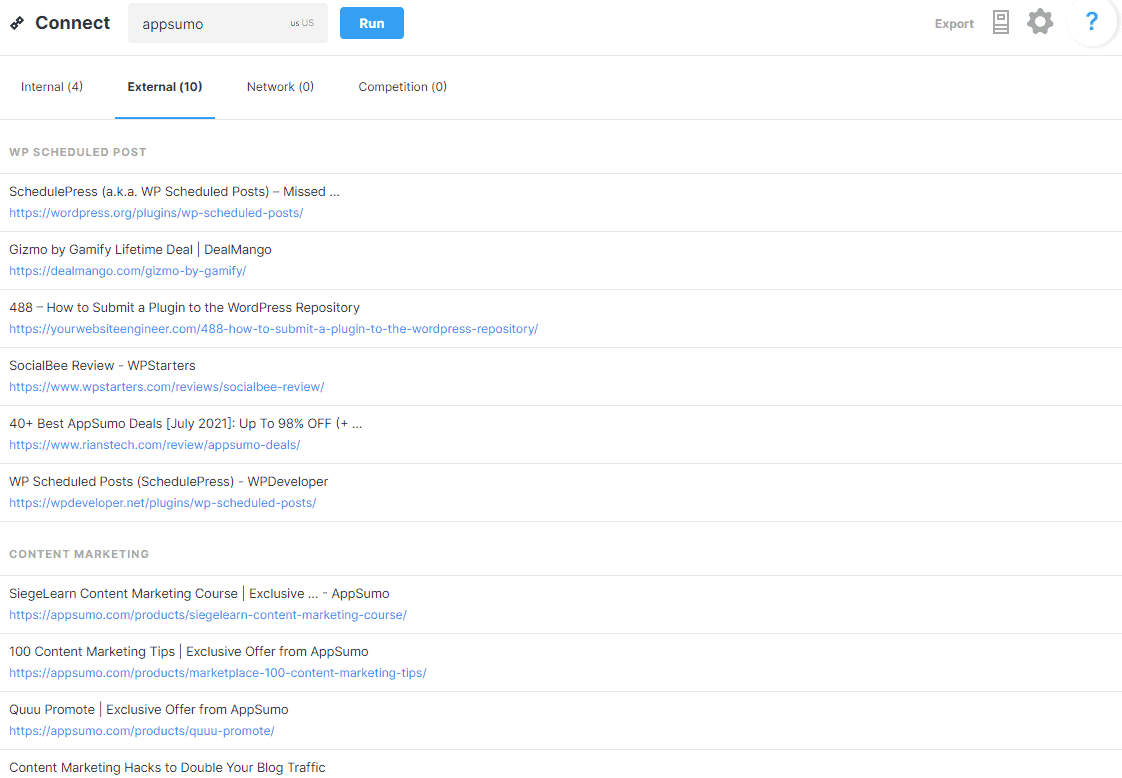
Task: Click '40+ Best AppSumo Deals [July 2021]' title
Action: [186, 423]
